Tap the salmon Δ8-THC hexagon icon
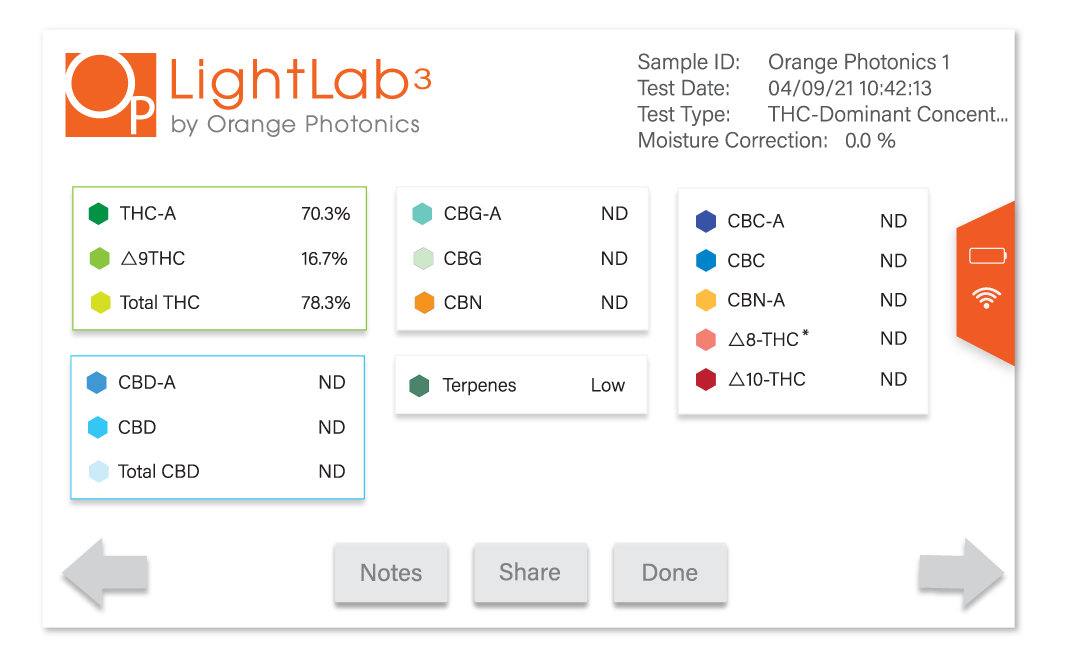1065x667 pixels. pos(706,339)
